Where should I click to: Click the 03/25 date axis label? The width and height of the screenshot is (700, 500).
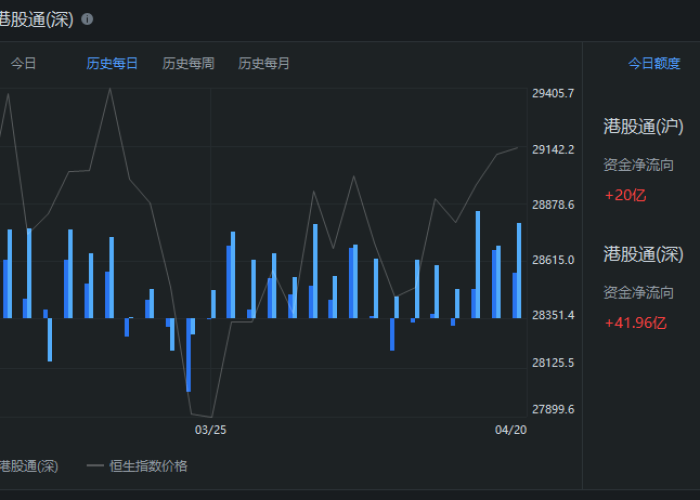[x=210, y=430]
